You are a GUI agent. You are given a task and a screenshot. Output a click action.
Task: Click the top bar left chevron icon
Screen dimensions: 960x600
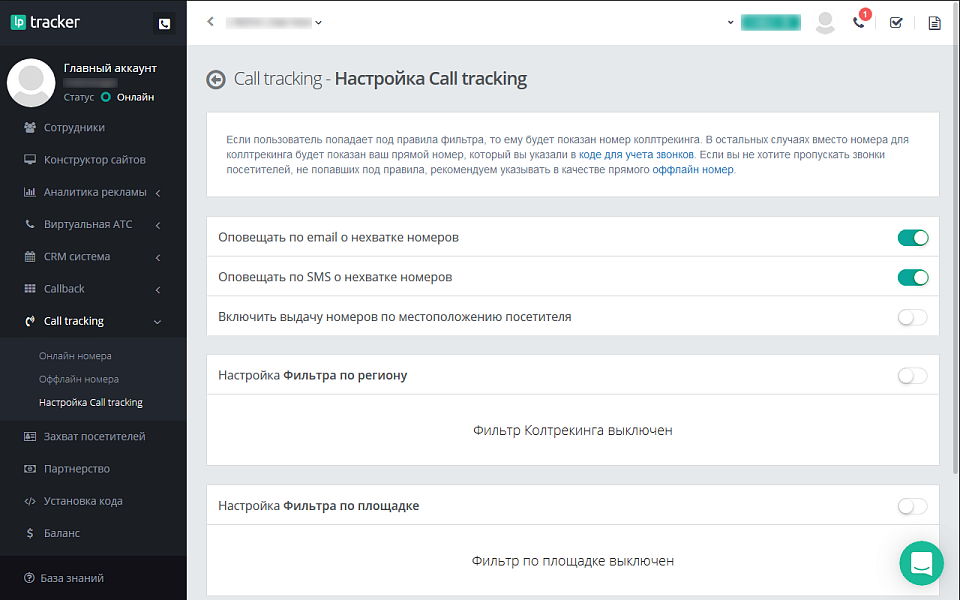tap(211, 21)
